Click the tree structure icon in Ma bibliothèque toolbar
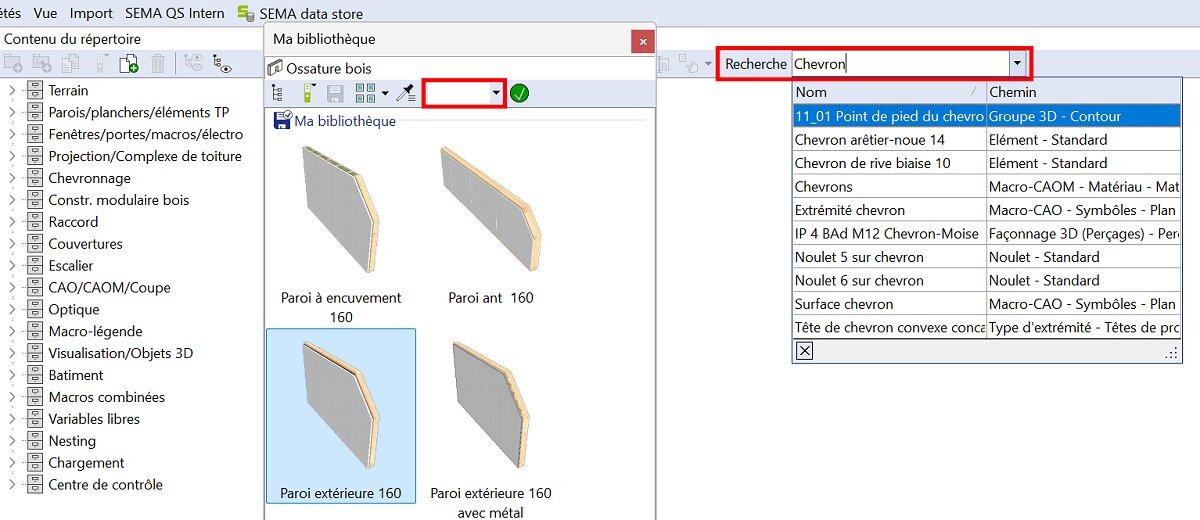This screenshot has height=520, width=1200. (x=277, y=93)
